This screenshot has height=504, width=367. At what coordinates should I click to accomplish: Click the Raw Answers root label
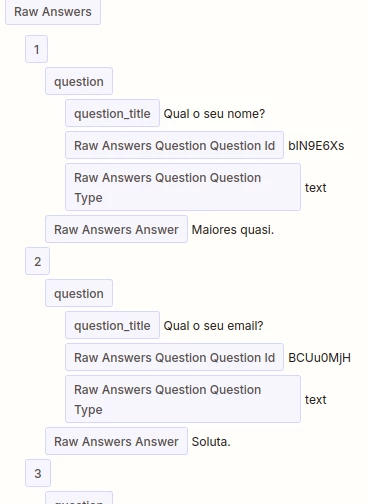(53, 12)
